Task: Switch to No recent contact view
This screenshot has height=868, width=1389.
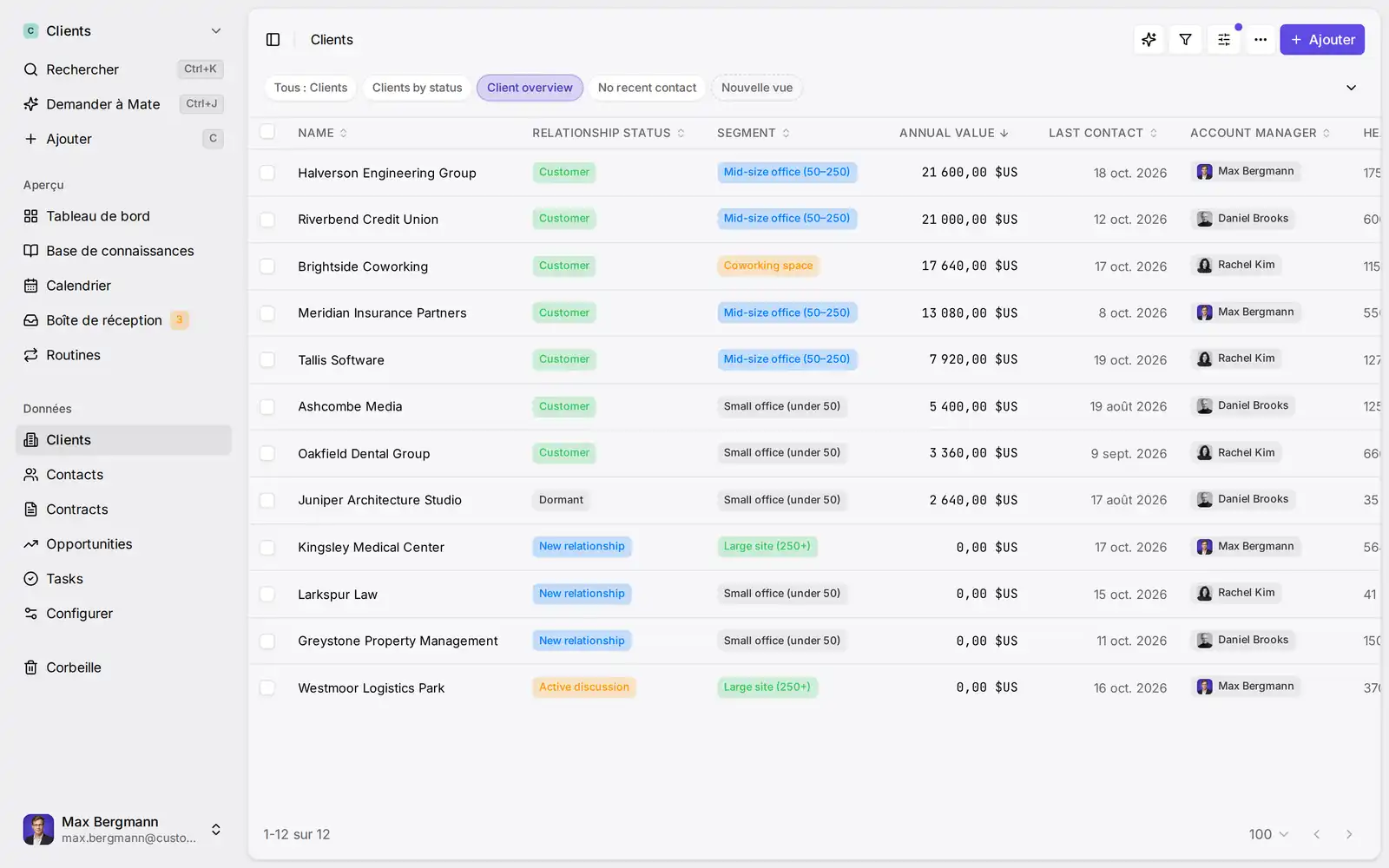Action: (647, 88)
